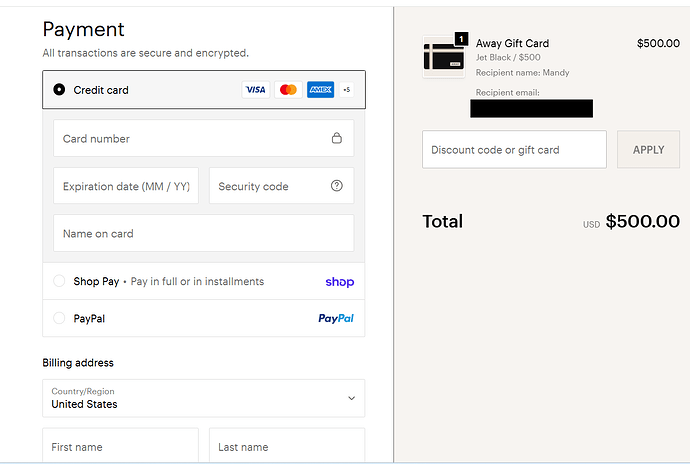
Task: Click the USD currency label
Action: tap(591, 225)
